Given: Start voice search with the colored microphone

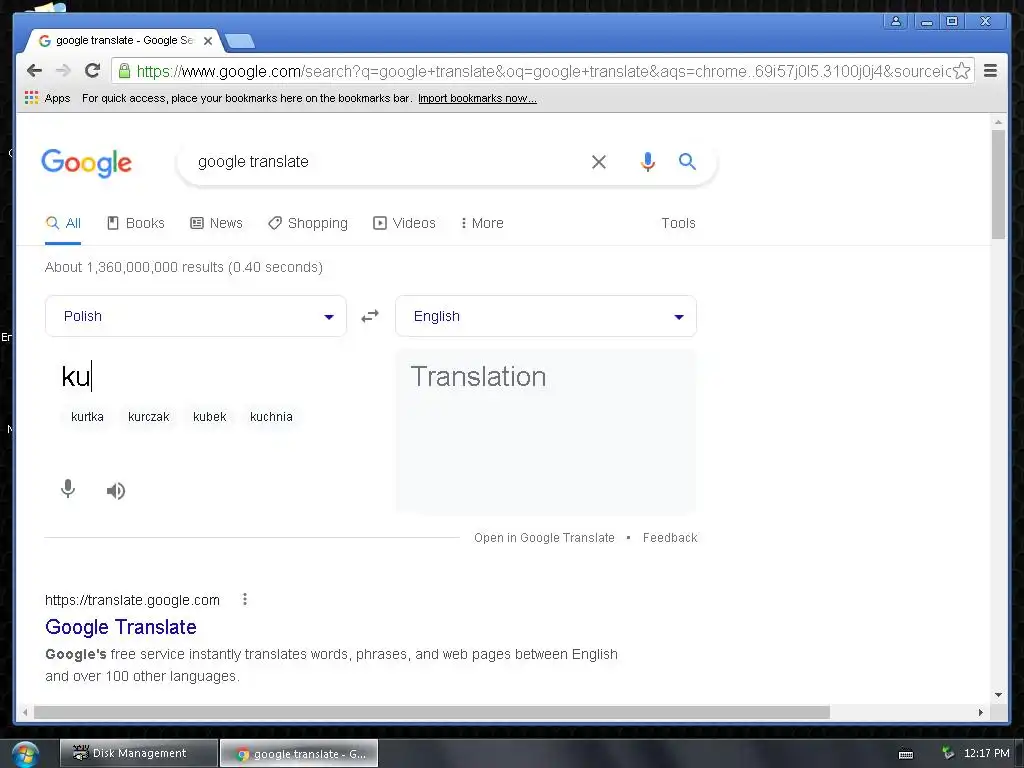Looking at the screenshot, I should point(647,161).
